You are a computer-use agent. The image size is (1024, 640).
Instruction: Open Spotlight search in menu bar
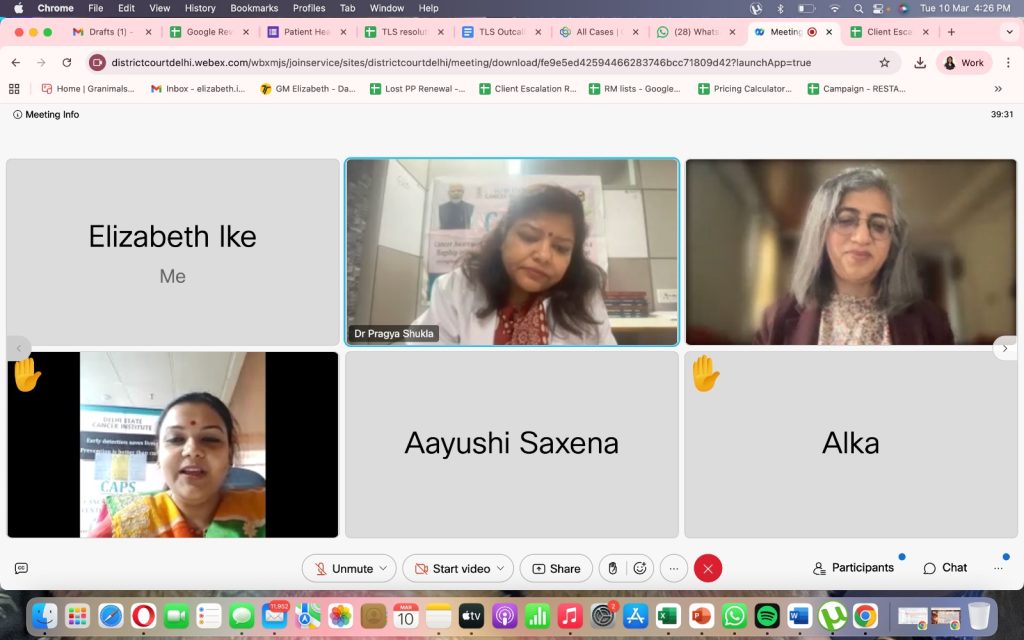point(859,8)
